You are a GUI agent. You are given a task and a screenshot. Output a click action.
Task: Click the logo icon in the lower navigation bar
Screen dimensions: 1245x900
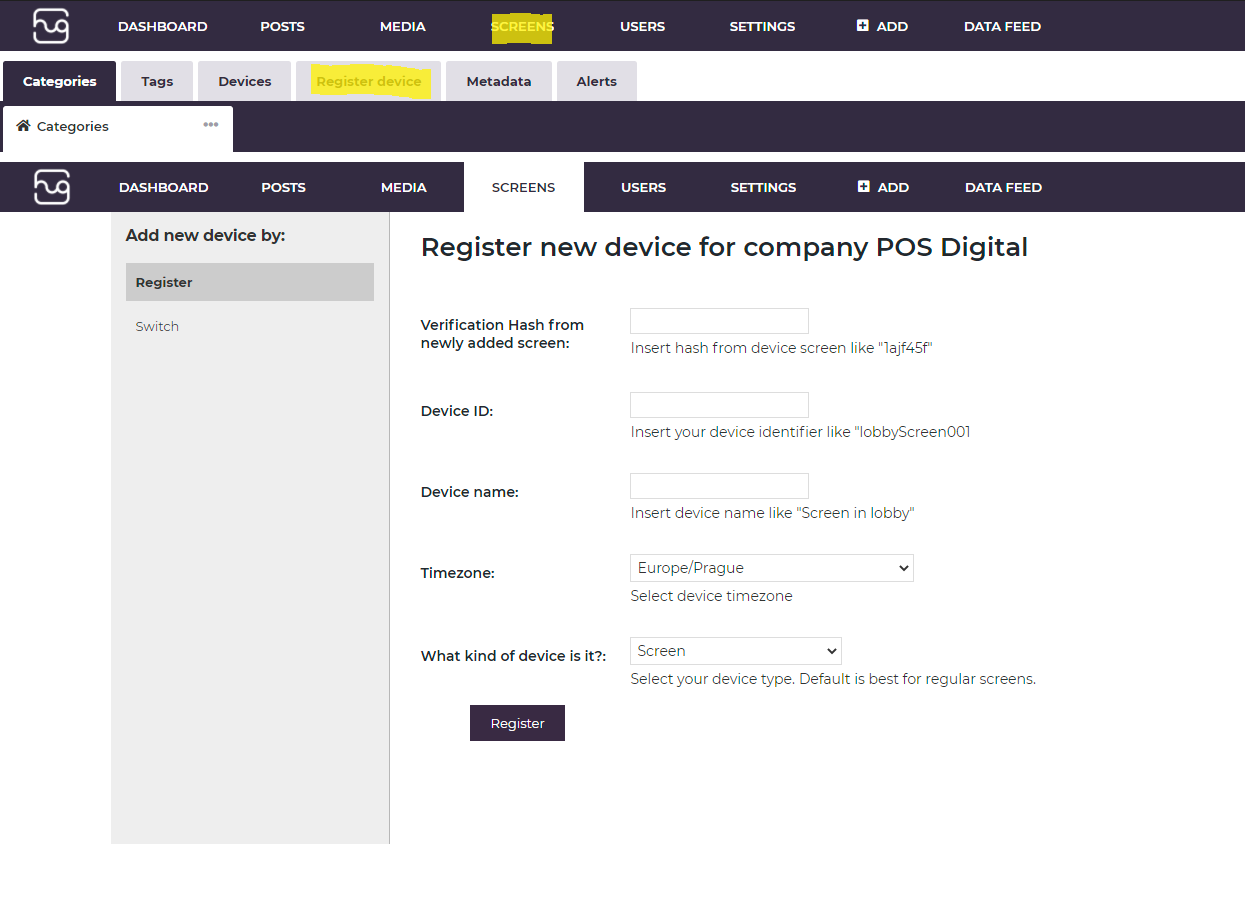pyautogui.click(x=52, y=187)
